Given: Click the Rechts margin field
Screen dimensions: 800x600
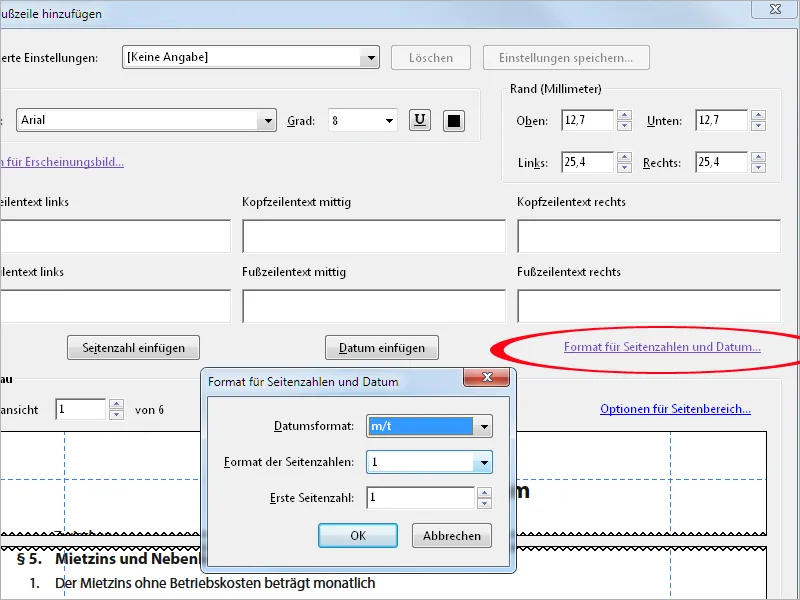Looking at the screenshot, I should point(721,162).
